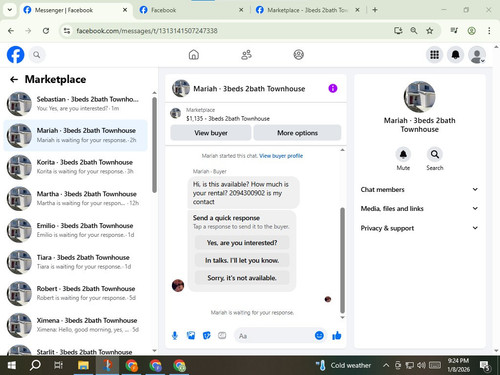The width and height of the screenshot is (500, 375).
Task: Open Robert's conversation
Action: click(75, 293)
